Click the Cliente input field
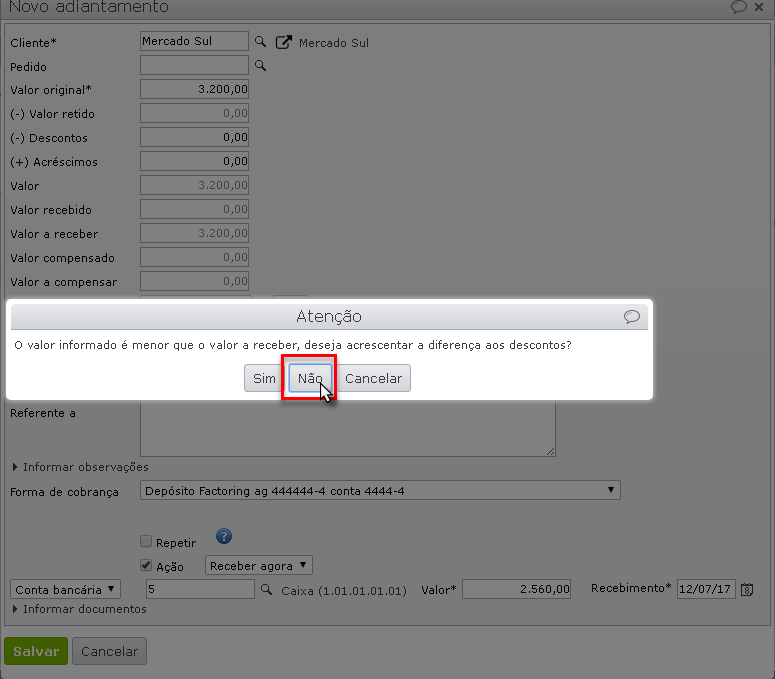Screen dimensions: 775x679 click(x=194, y=41)
